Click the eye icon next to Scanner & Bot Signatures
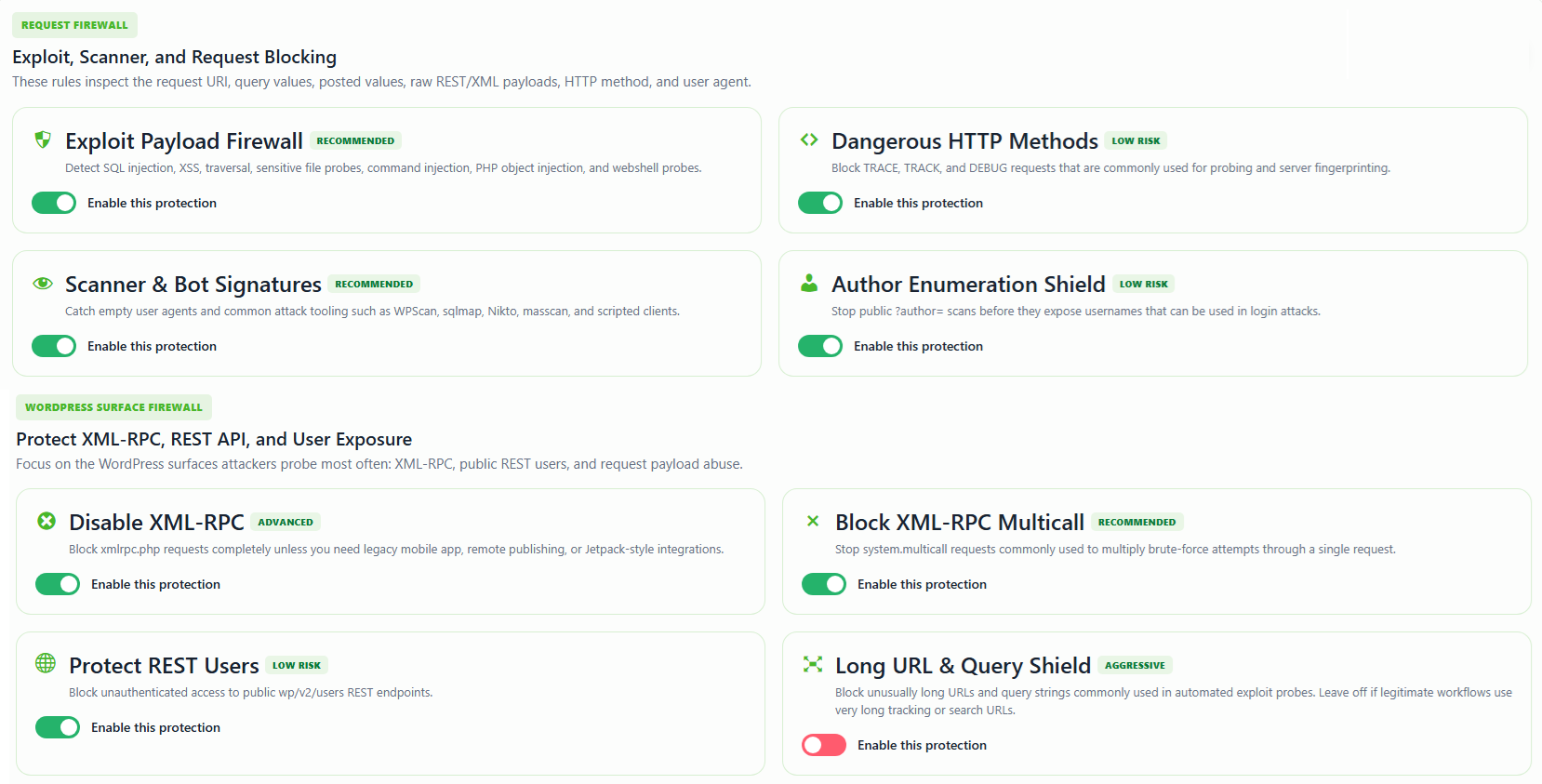Screen dimensions: 1542x784 [43, 284]
